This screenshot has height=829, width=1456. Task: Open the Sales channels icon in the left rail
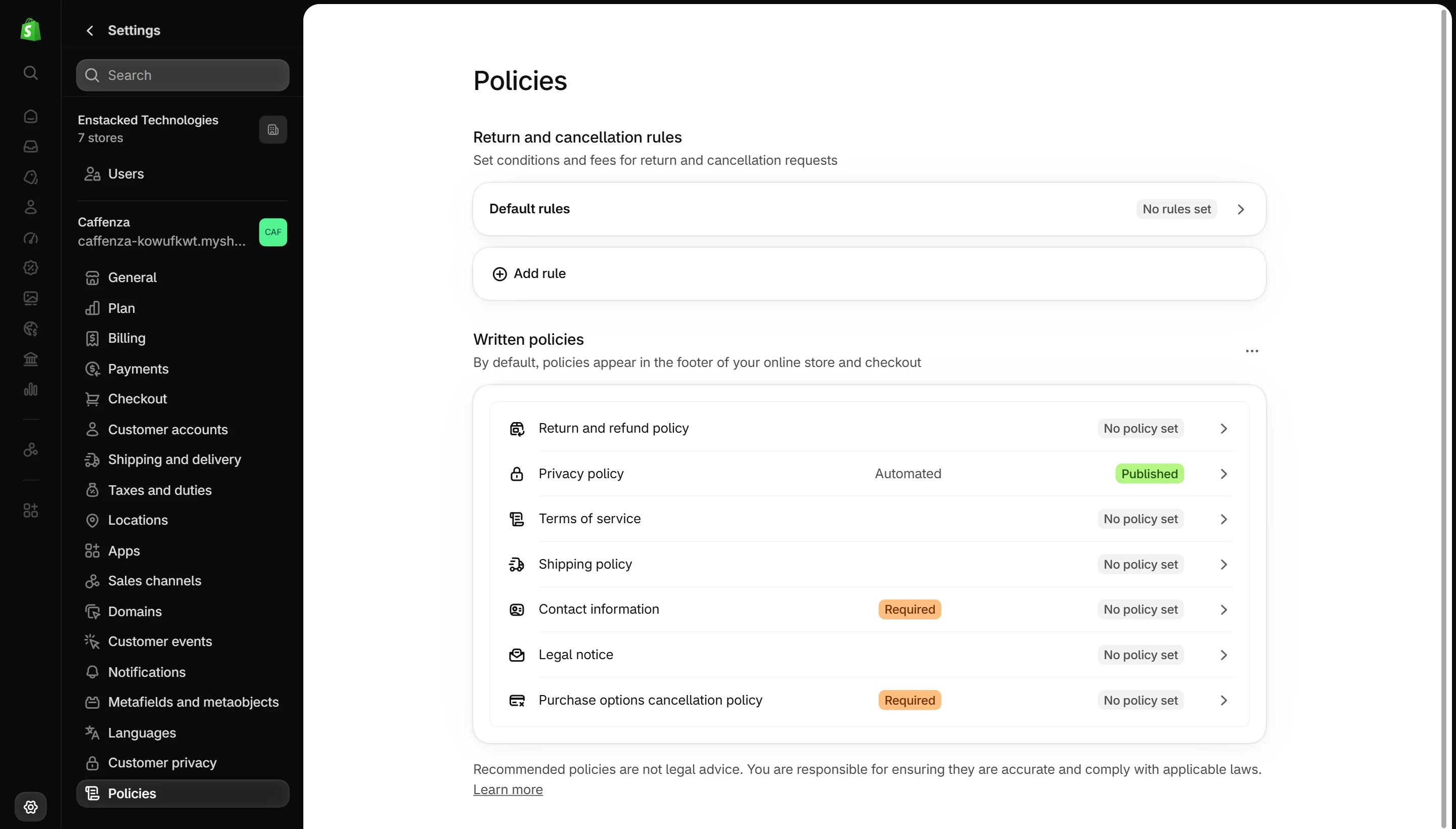[x=31, y=450]
